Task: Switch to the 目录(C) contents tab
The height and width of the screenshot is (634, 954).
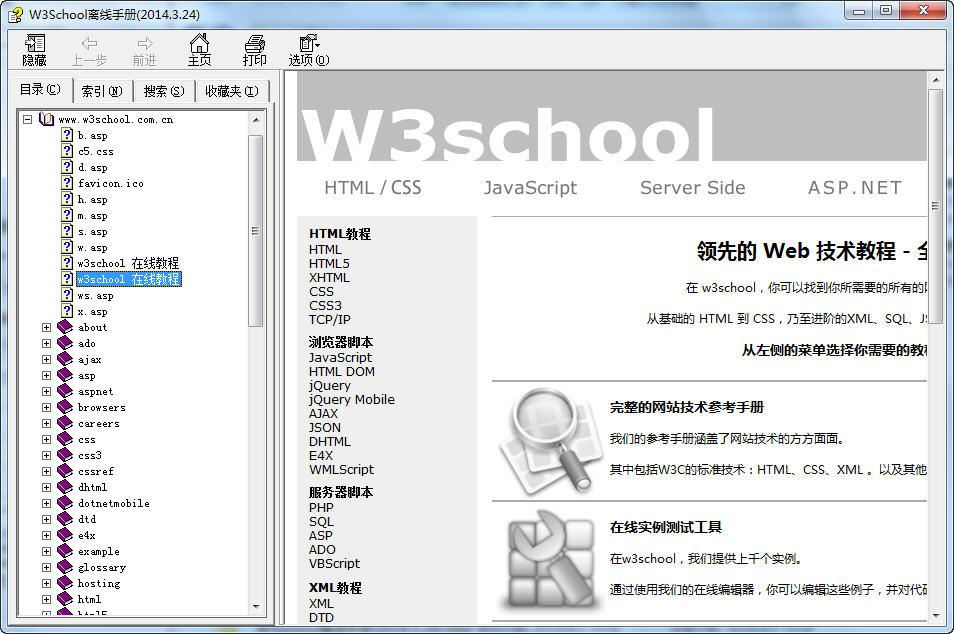Action: click(40, 89)
